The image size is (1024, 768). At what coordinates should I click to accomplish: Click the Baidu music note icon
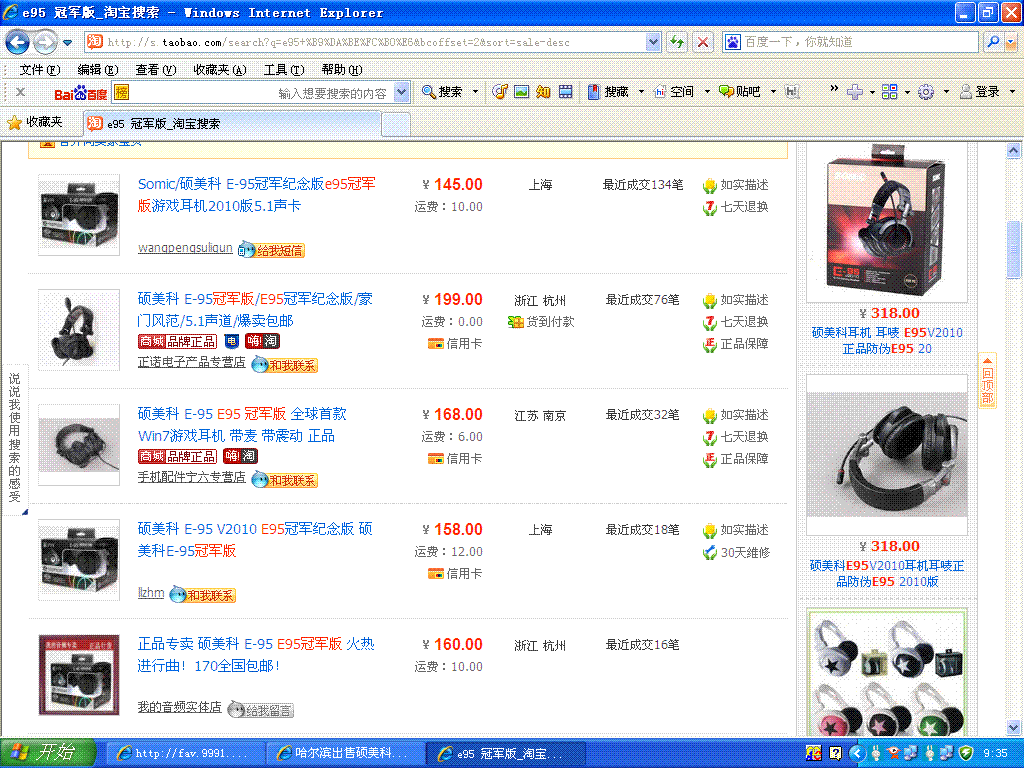tap(500, 92)
